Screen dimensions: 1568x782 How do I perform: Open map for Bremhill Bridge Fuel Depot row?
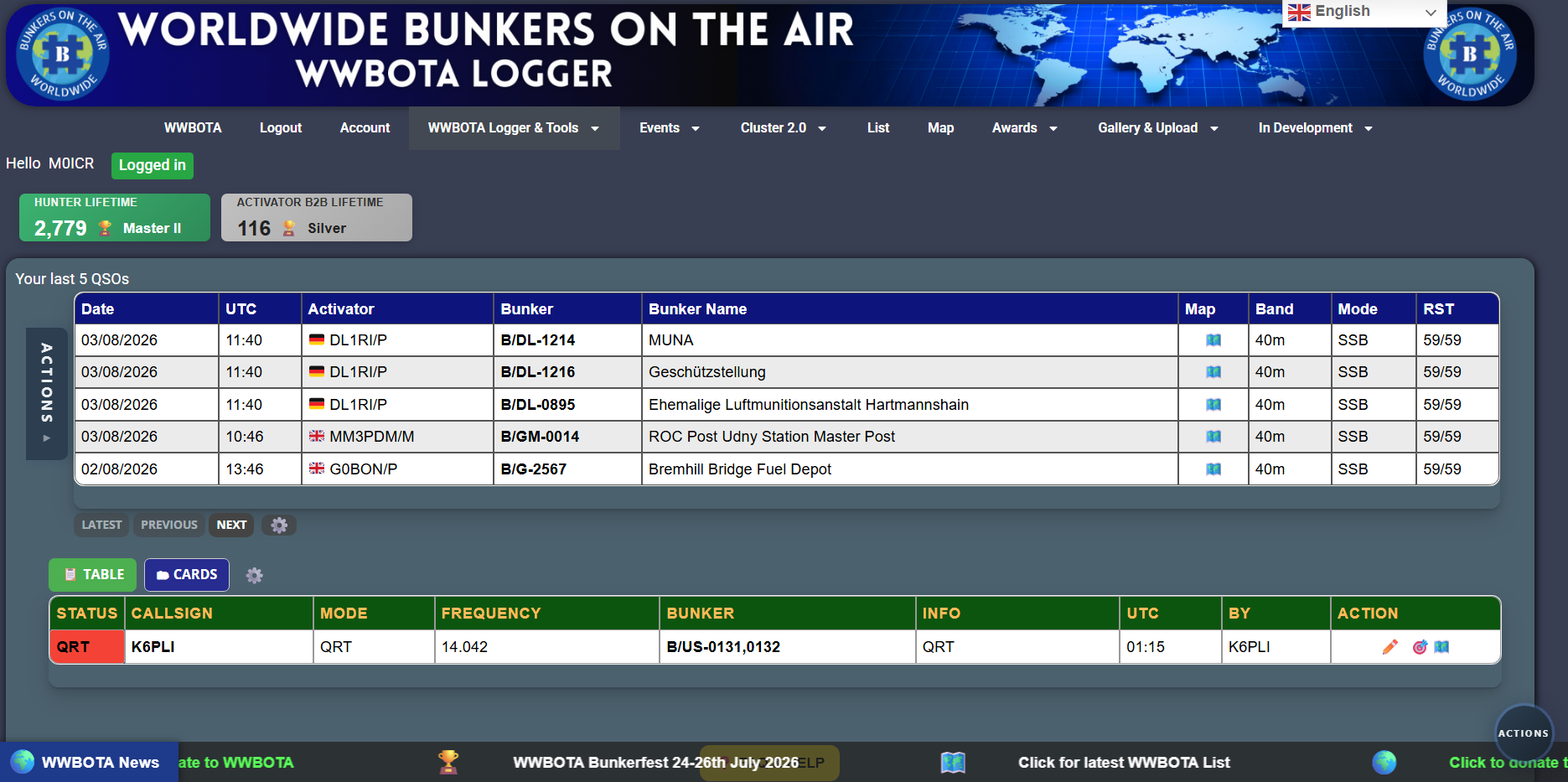1213,469
